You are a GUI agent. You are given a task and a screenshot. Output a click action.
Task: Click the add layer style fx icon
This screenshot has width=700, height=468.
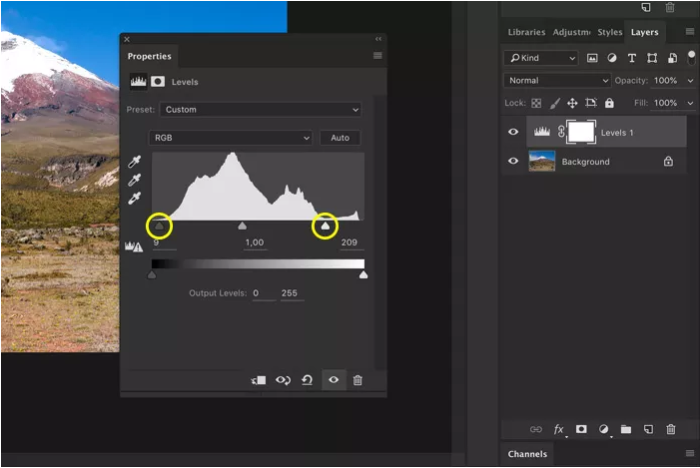[x=559, y=429]
